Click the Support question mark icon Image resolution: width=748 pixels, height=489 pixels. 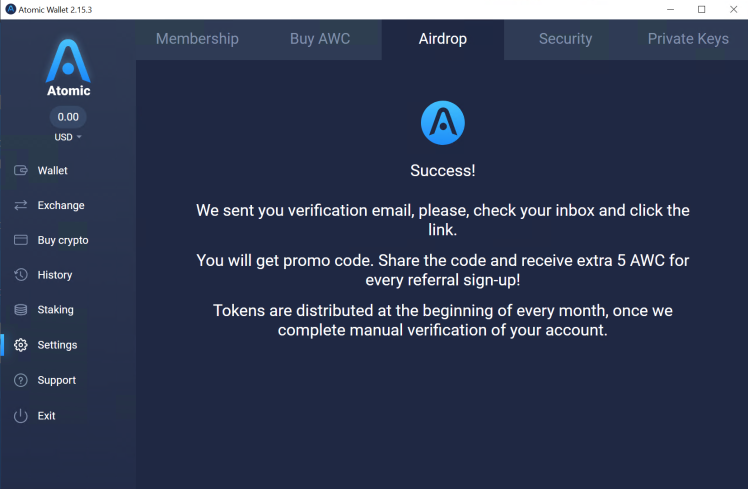(x=20, y=380)
